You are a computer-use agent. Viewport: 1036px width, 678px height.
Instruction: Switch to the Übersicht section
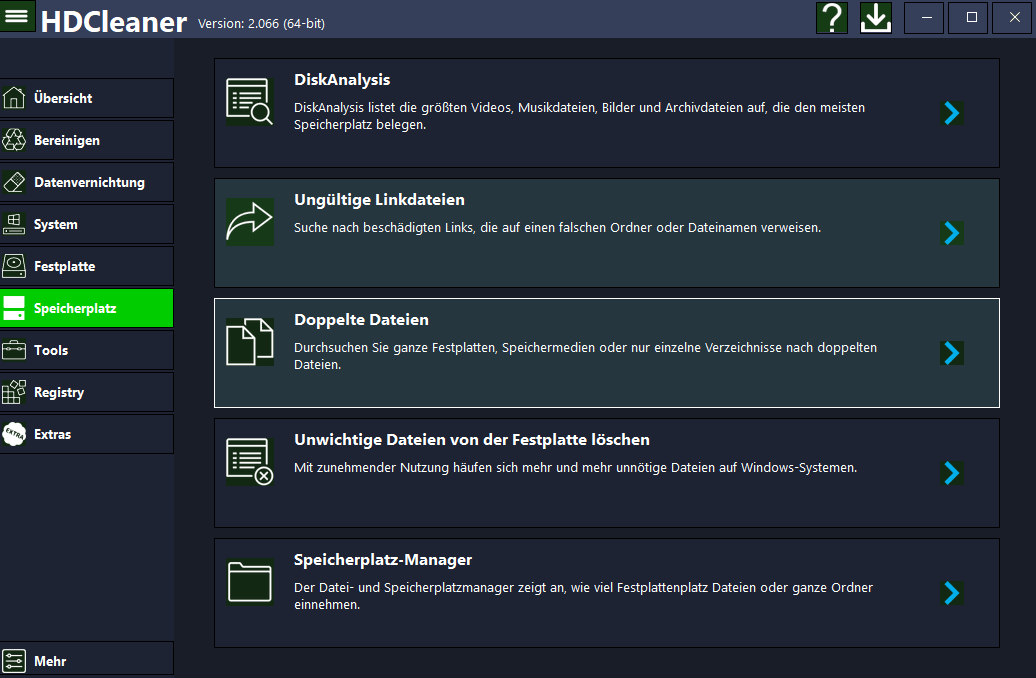[x=86, y=98]
